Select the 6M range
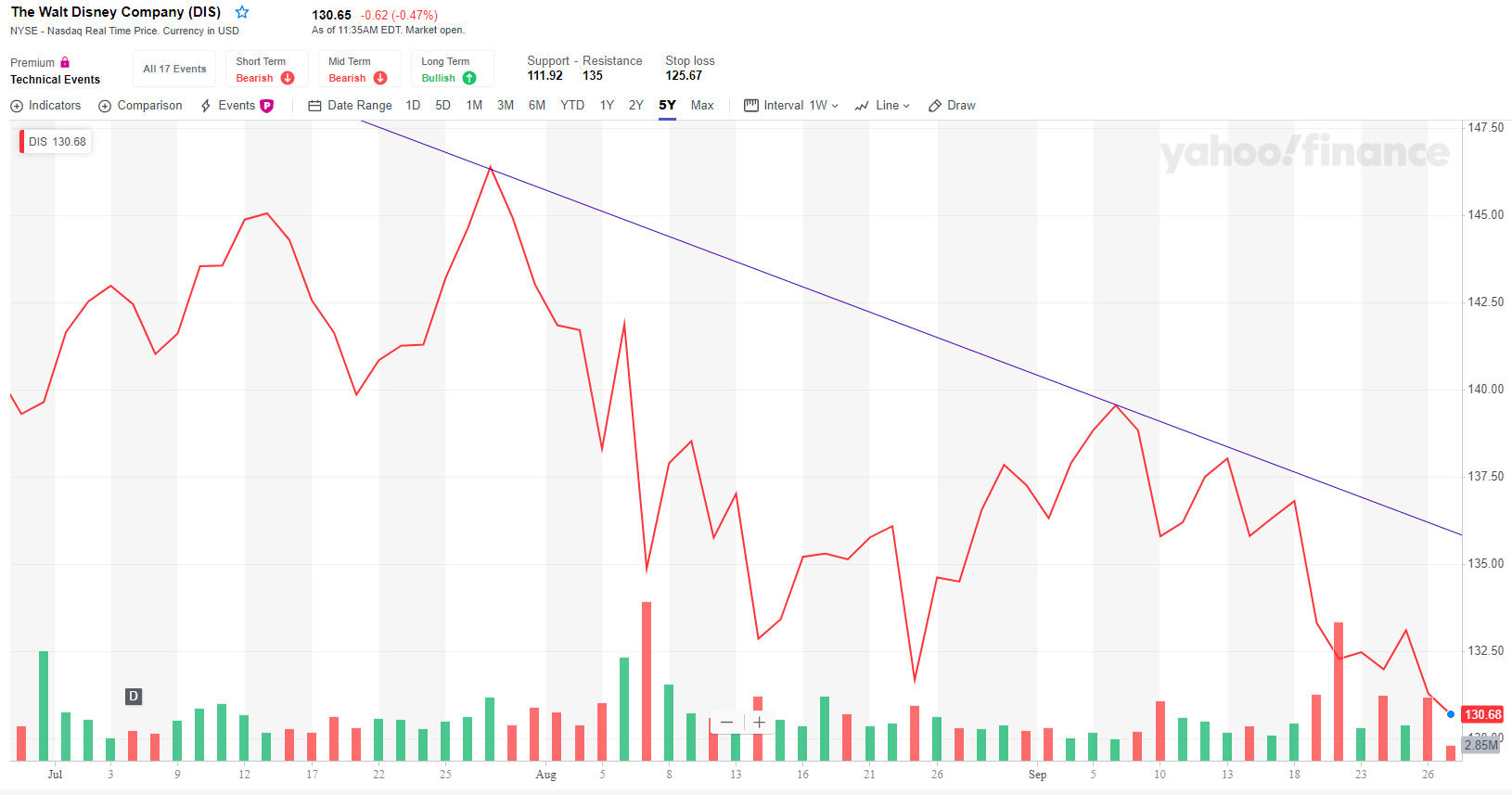 pyautogui.click(x=537, y=106)
